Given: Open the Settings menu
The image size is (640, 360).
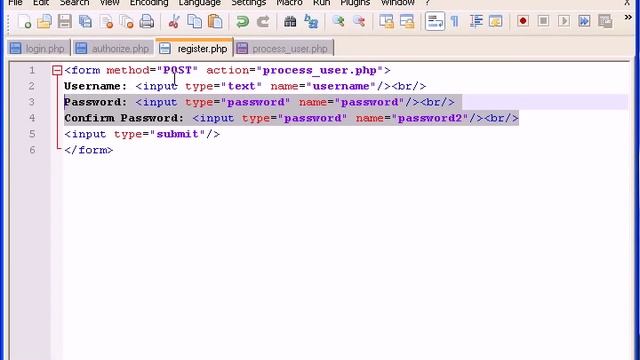Looking at the screenshot, I should pos(249,3).
